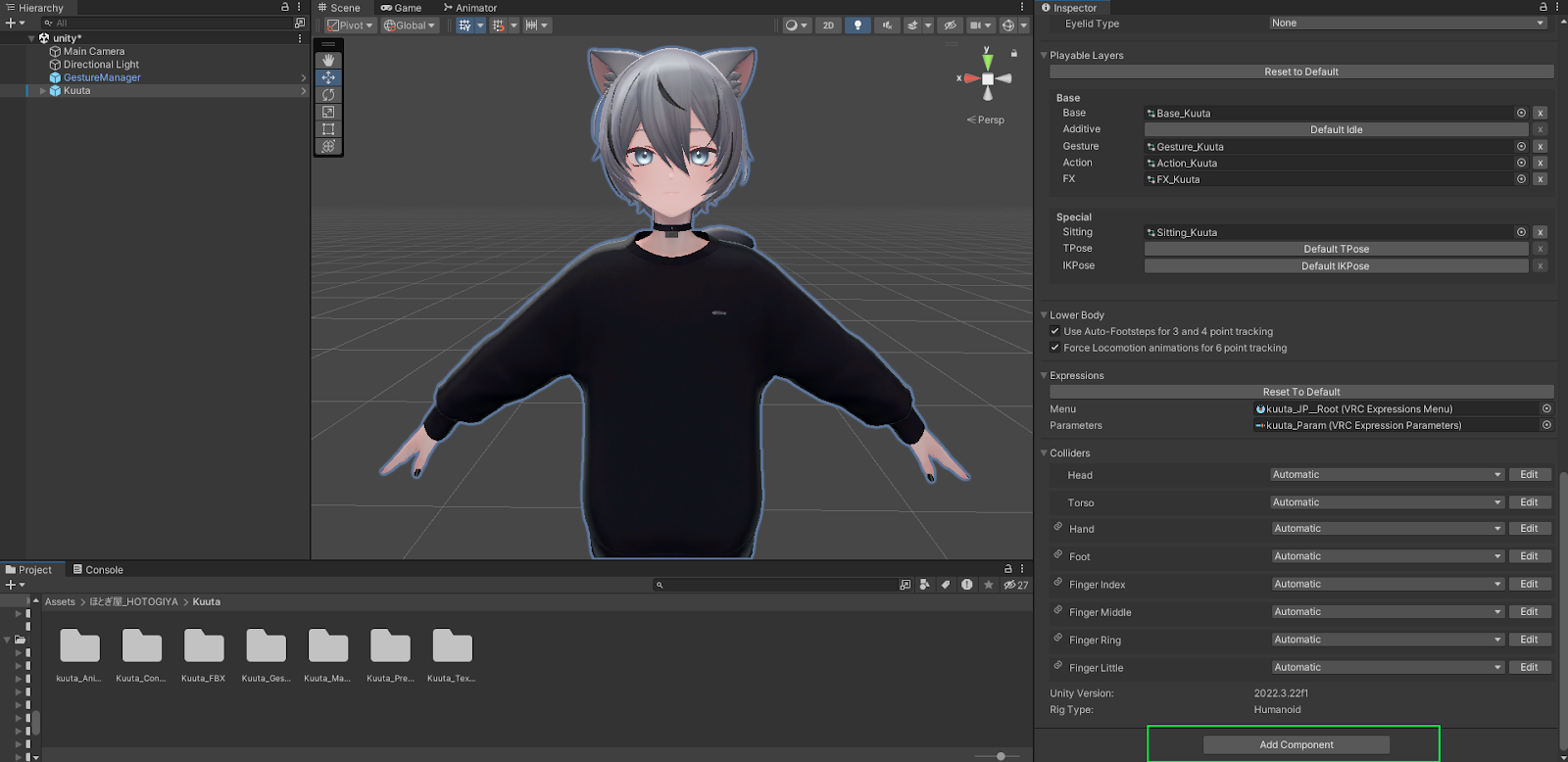Screen dimensions: 1568x762
Task: Select the Scene tab
Action: point(339,7)
